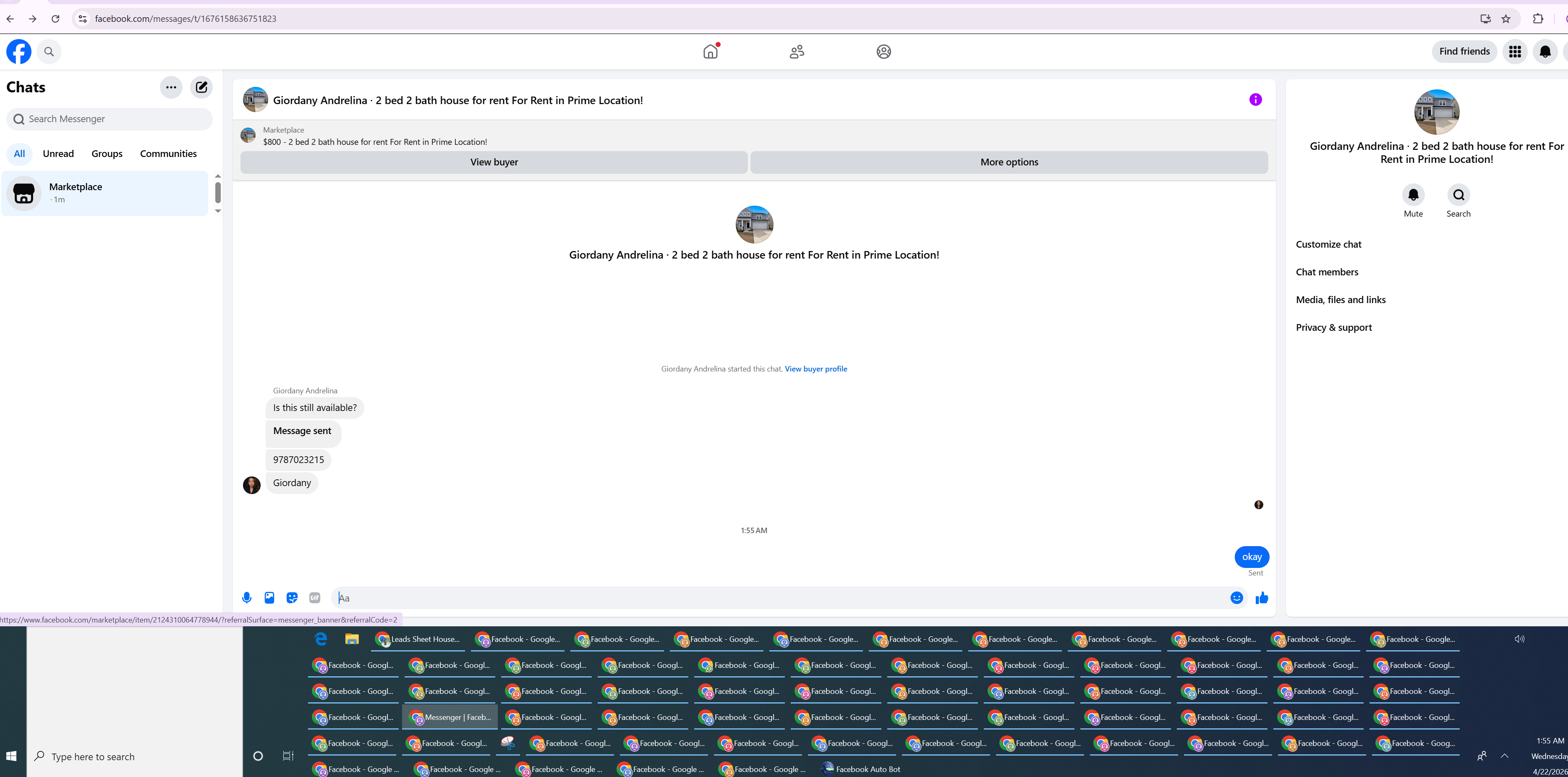Switch to the Unread chats tab
1568x777 pixels.
(x=58, y=154)
